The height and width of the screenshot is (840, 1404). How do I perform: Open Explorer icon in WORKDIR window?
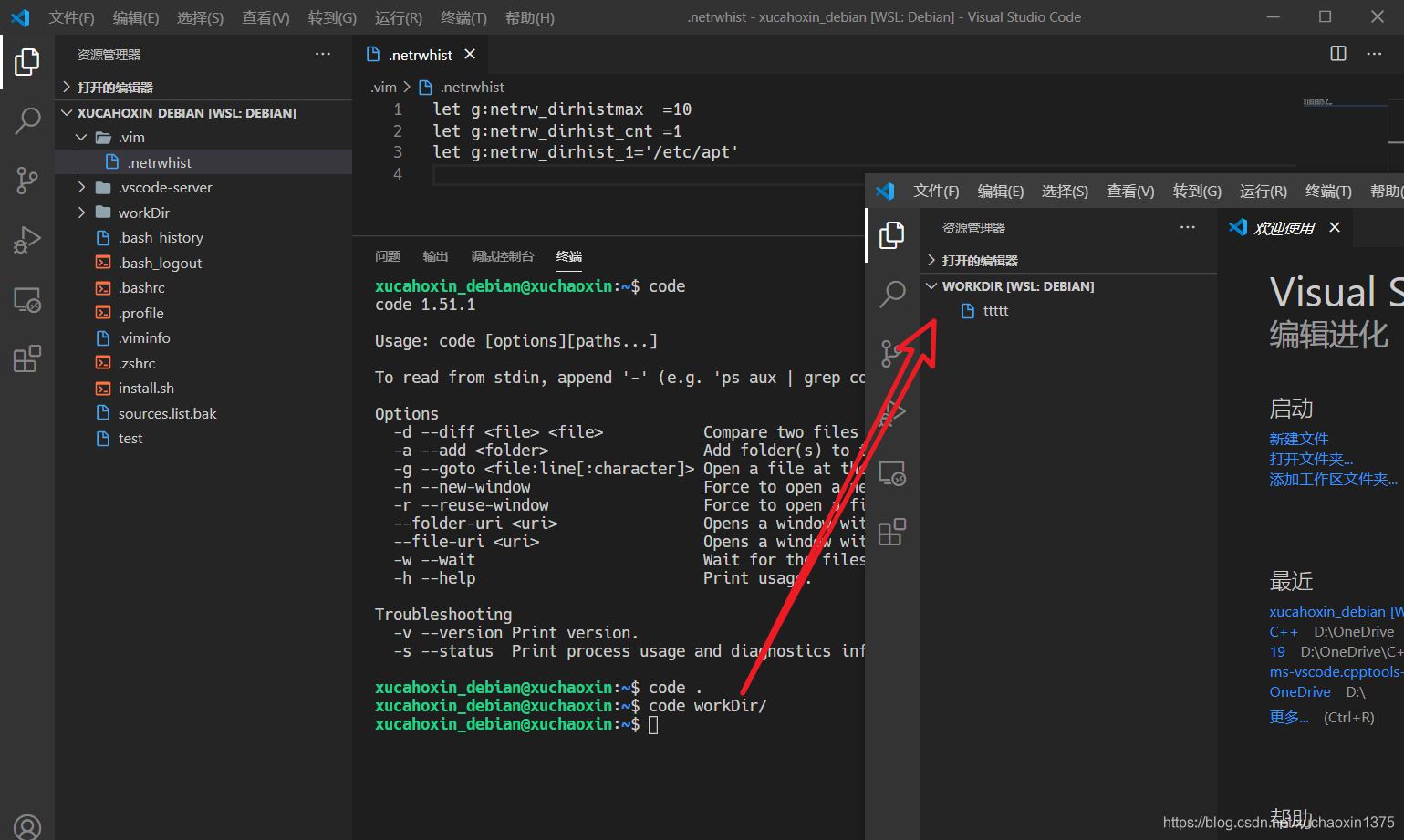tap(891, 235)
